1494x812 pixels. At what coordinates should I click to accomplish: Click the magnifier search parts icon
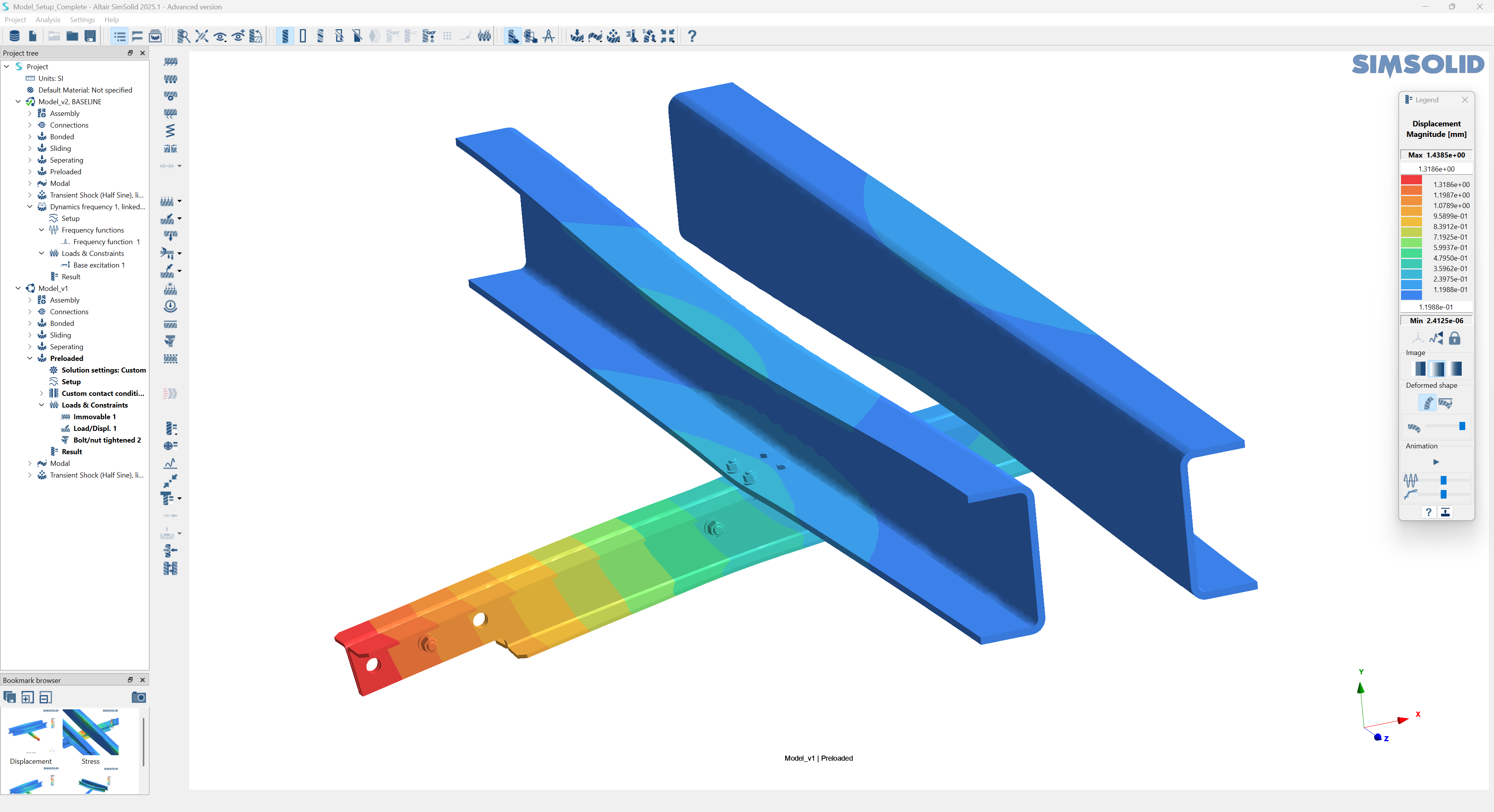point(183,37)
